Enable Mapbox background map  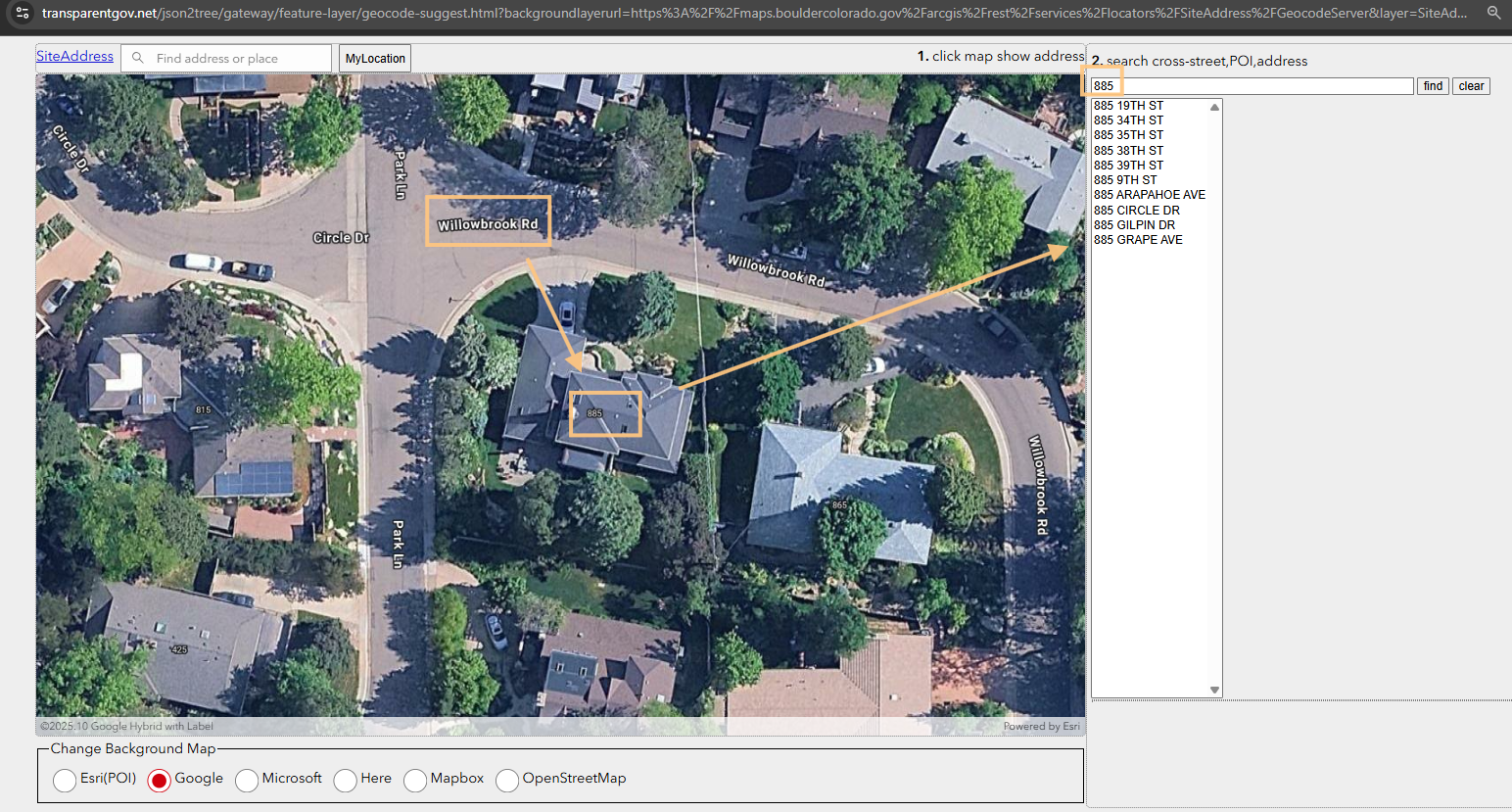(x=415, y=780)
